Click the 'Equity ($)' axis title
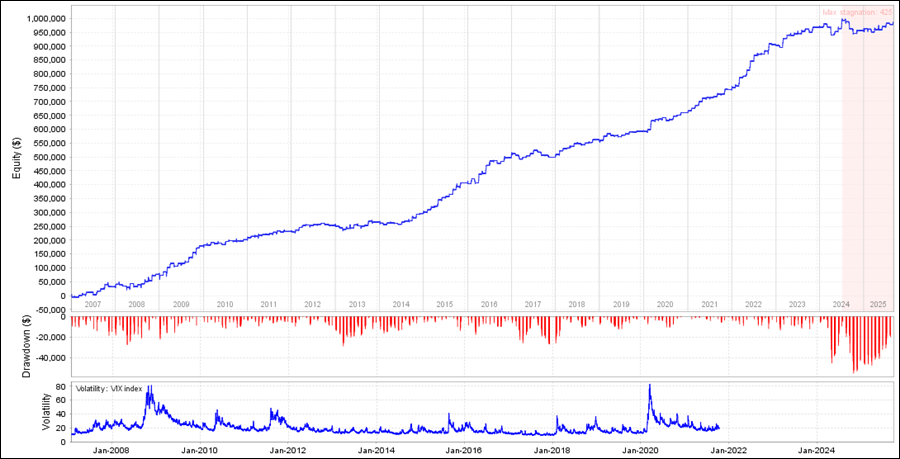 tap(16, 158)
